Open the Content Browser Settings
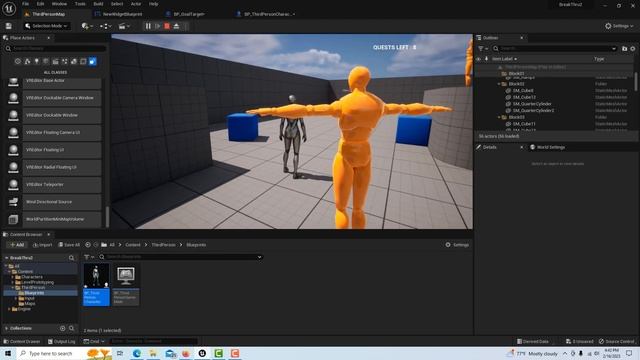Image resolution: width=640 pixels, height=360 pixels. point(457,245)
